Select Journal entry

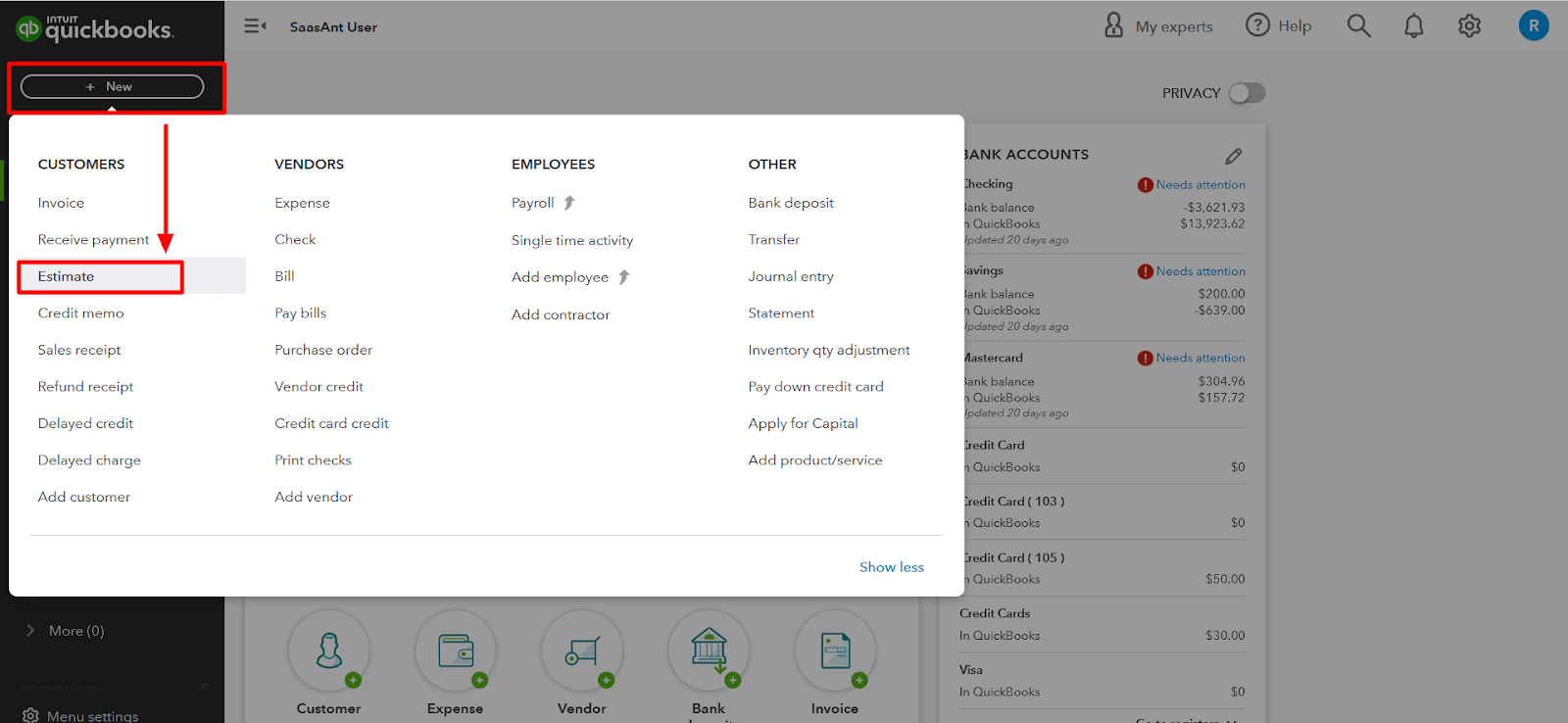[791, 276]
